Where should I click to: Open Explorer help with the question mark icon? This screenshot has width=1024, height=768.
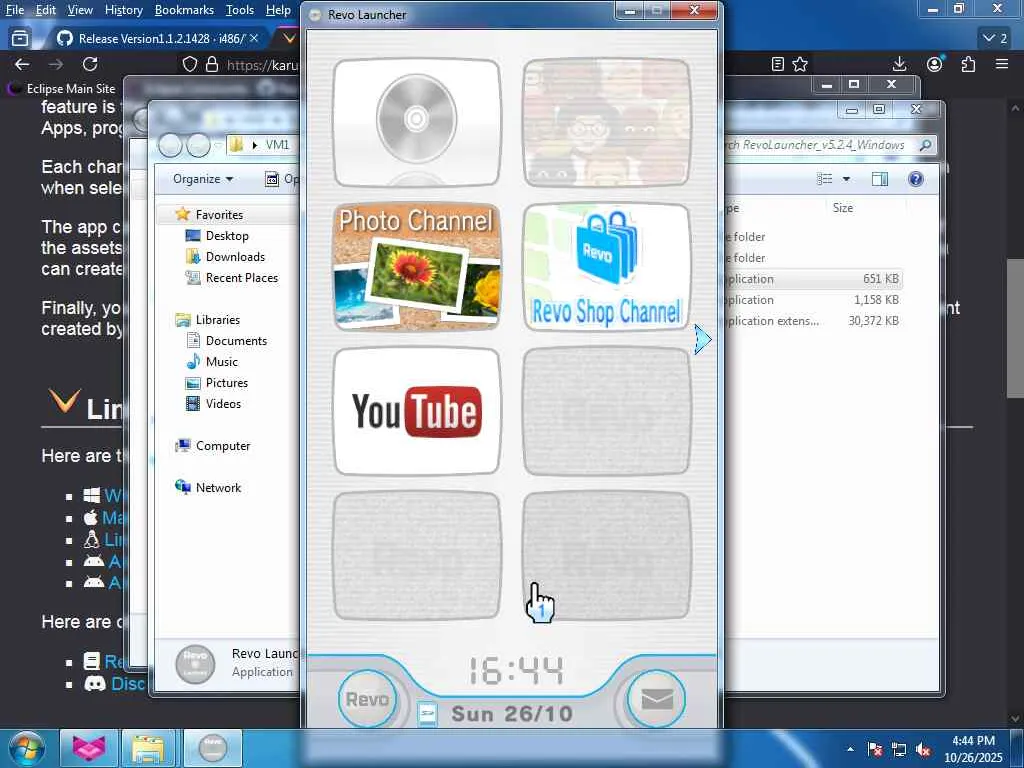(x=916, y=179)
